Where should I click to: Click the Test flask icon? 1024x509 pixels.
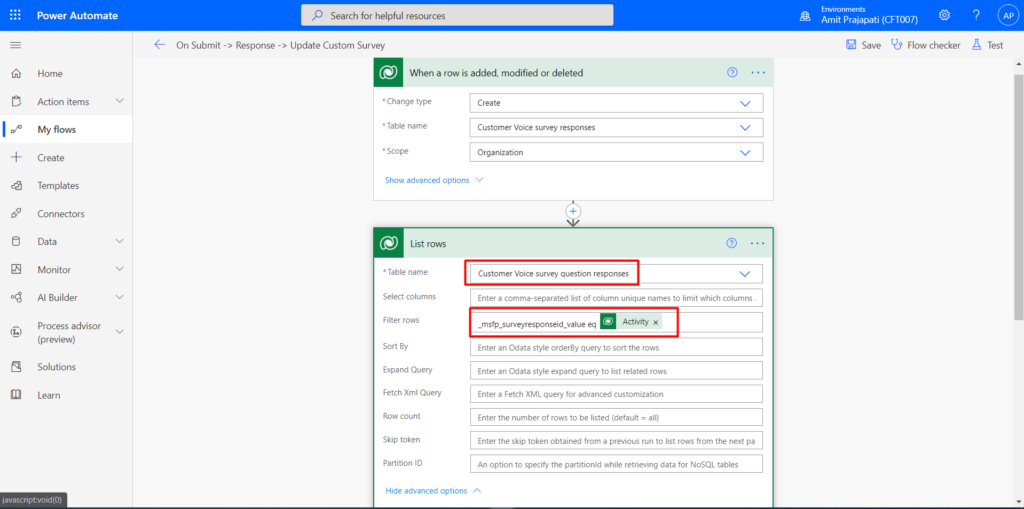(977, 45)
